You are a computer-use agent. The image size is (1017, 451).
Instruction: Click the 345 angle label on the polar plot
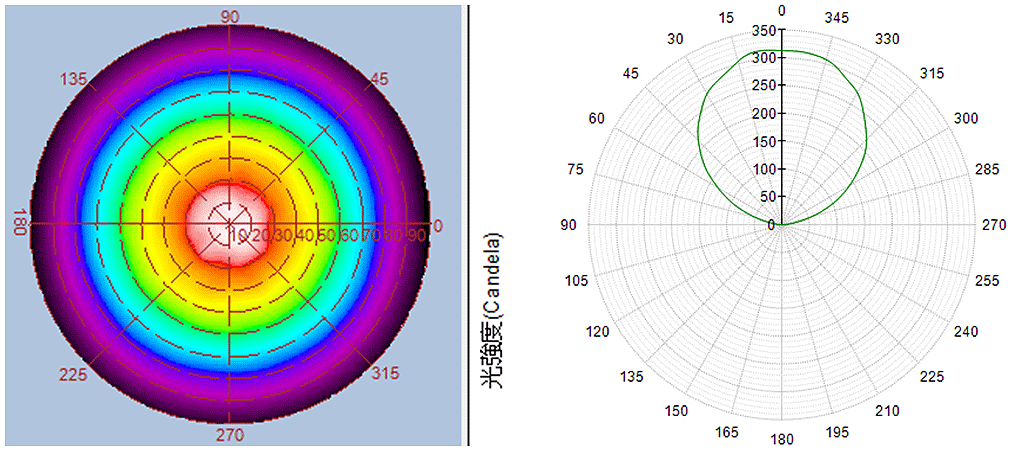[835, 18]
